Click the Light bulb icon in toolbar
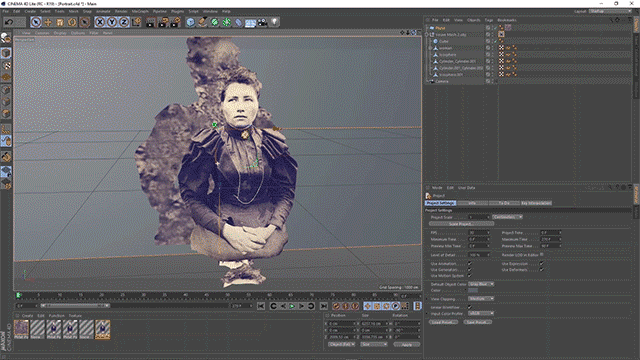Viewport: 640px width, 360px height. point(274,22)
